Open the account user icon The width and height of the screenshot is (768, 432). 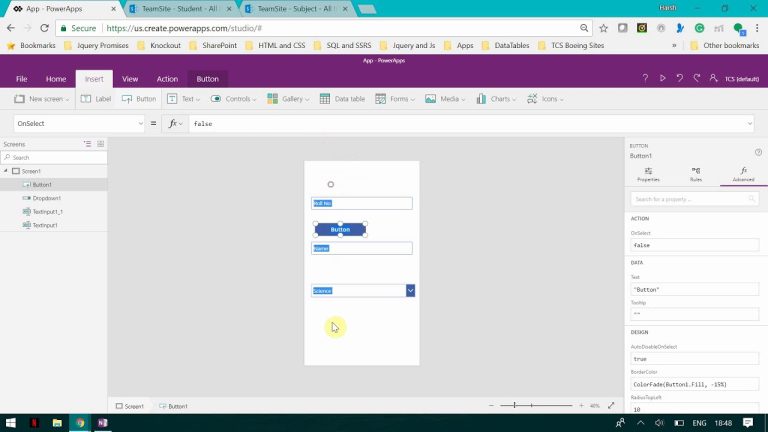point(713,78)
